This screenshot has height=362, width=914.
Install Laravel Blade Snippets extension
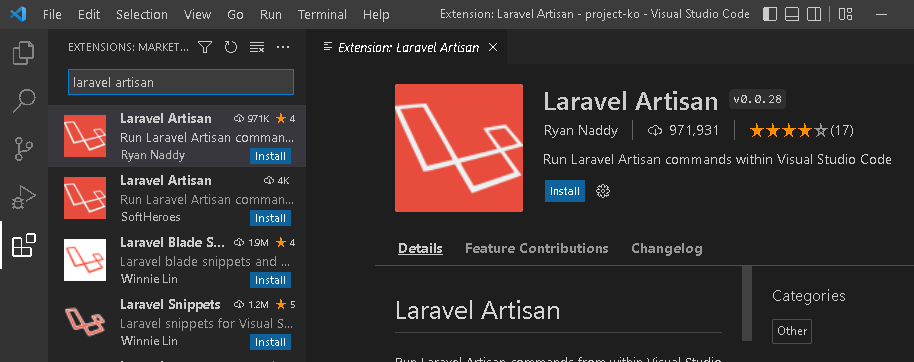point(270,280)
